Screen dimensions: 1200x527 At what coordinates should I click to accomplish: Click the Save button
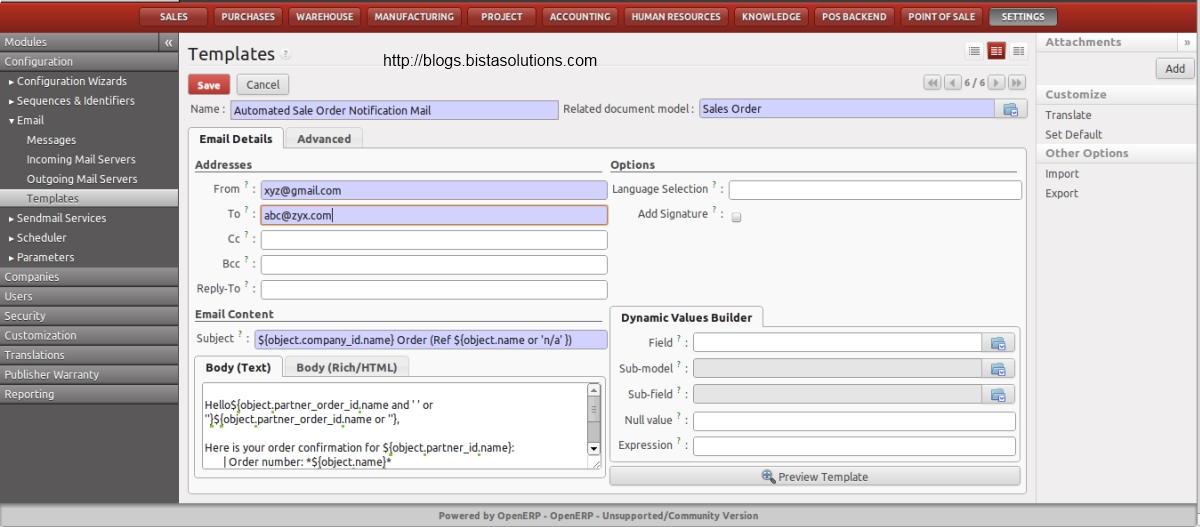coord(209,85)
